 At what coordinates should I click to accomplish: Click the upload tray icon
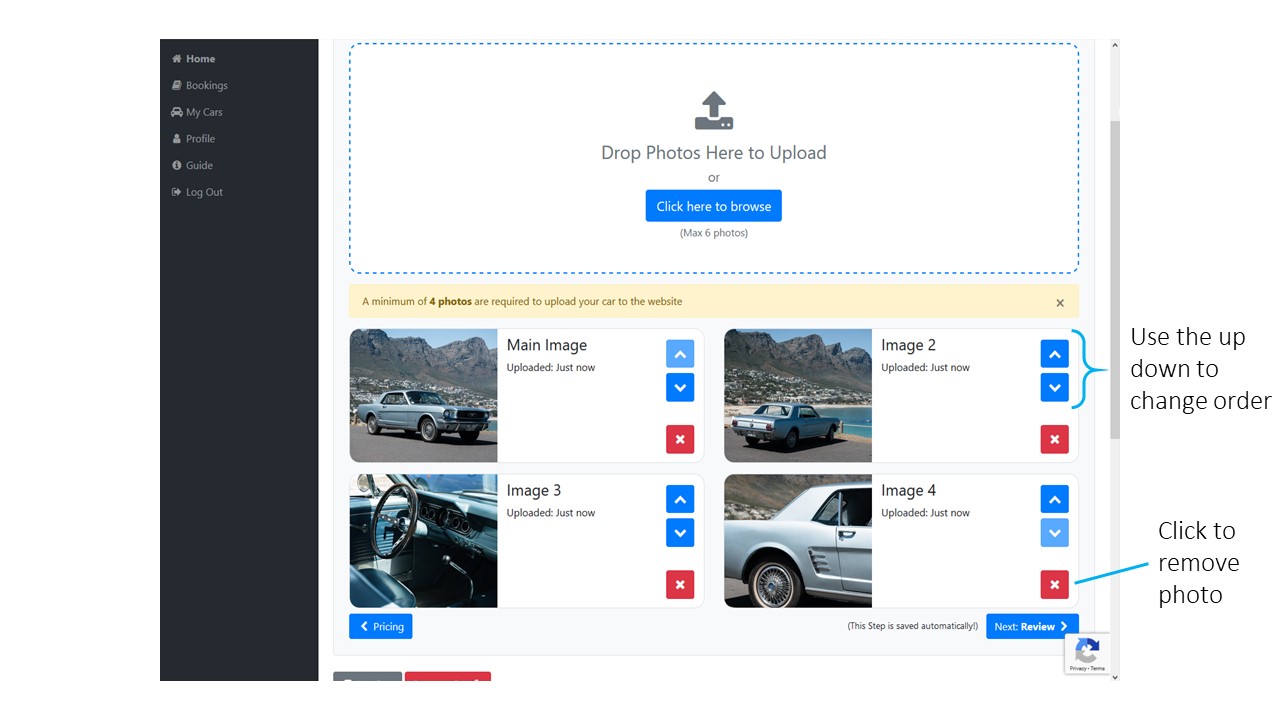(714, 111)
